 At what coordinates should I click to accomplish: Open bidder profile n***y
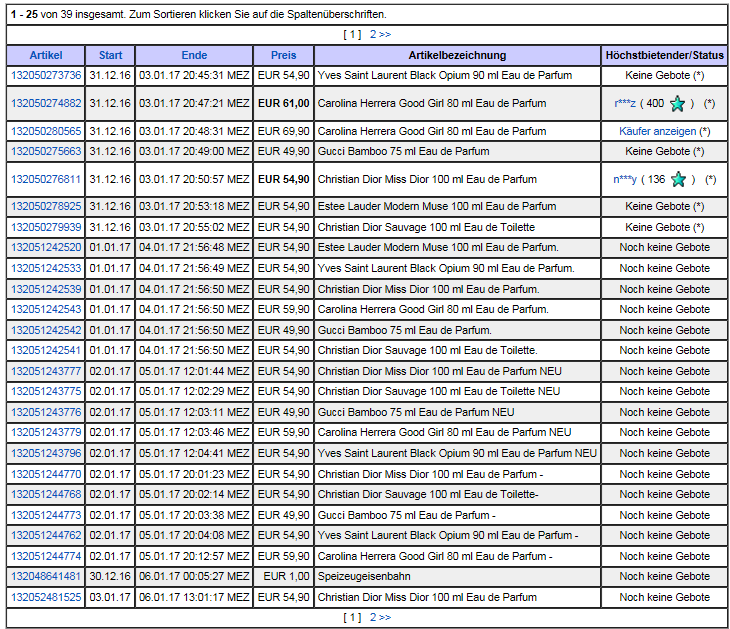click(625, 179)
